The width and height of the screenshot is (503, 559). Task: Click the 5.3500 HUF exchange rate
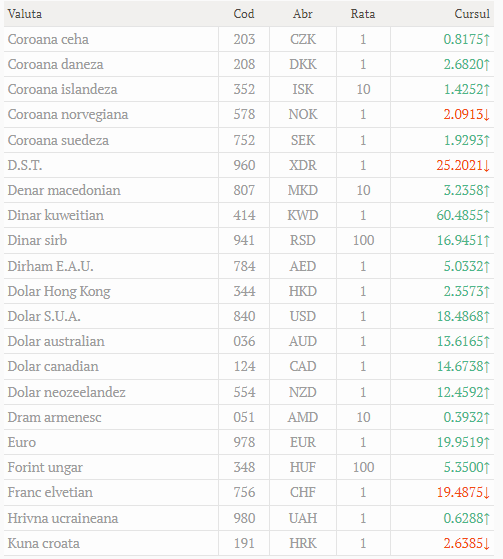point(467,467)
